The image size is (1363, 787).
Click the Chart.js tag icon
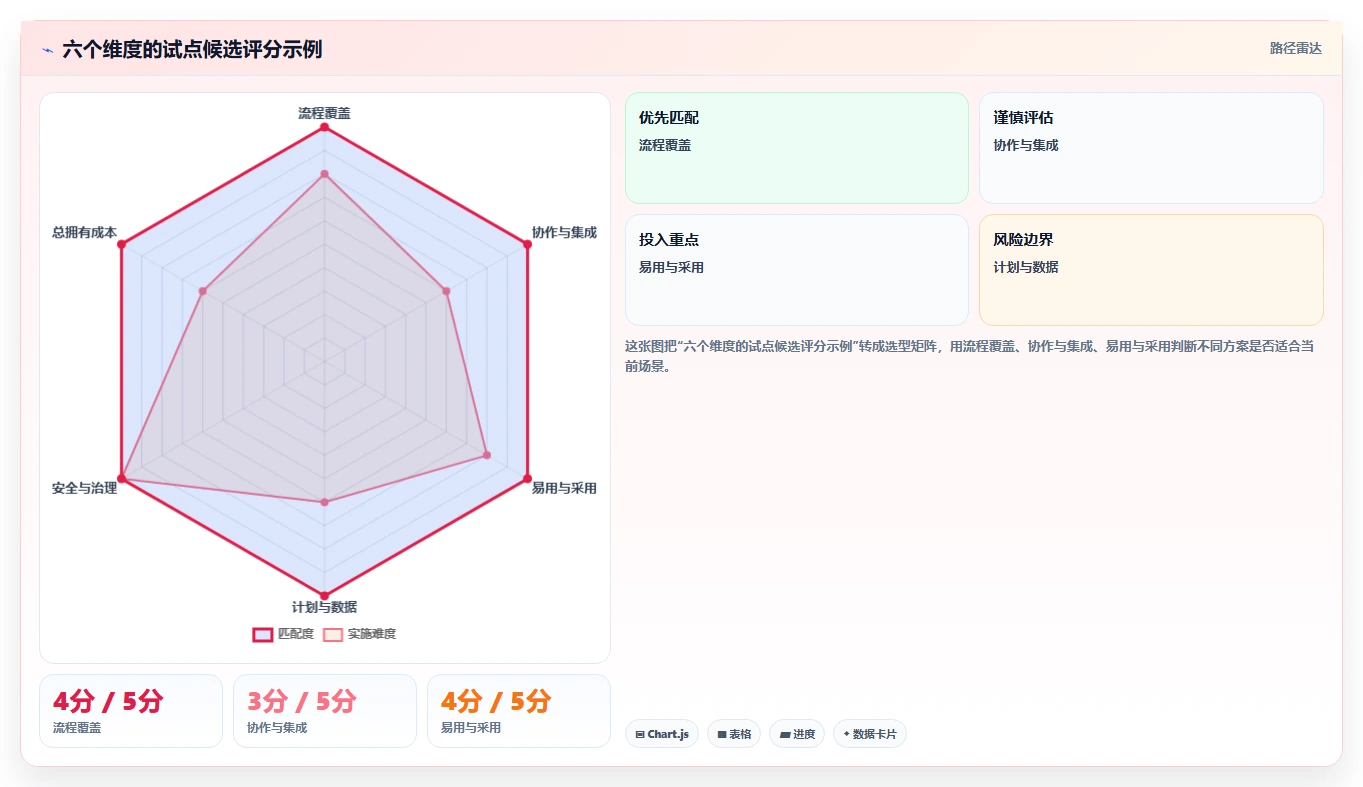coord(640,734)
